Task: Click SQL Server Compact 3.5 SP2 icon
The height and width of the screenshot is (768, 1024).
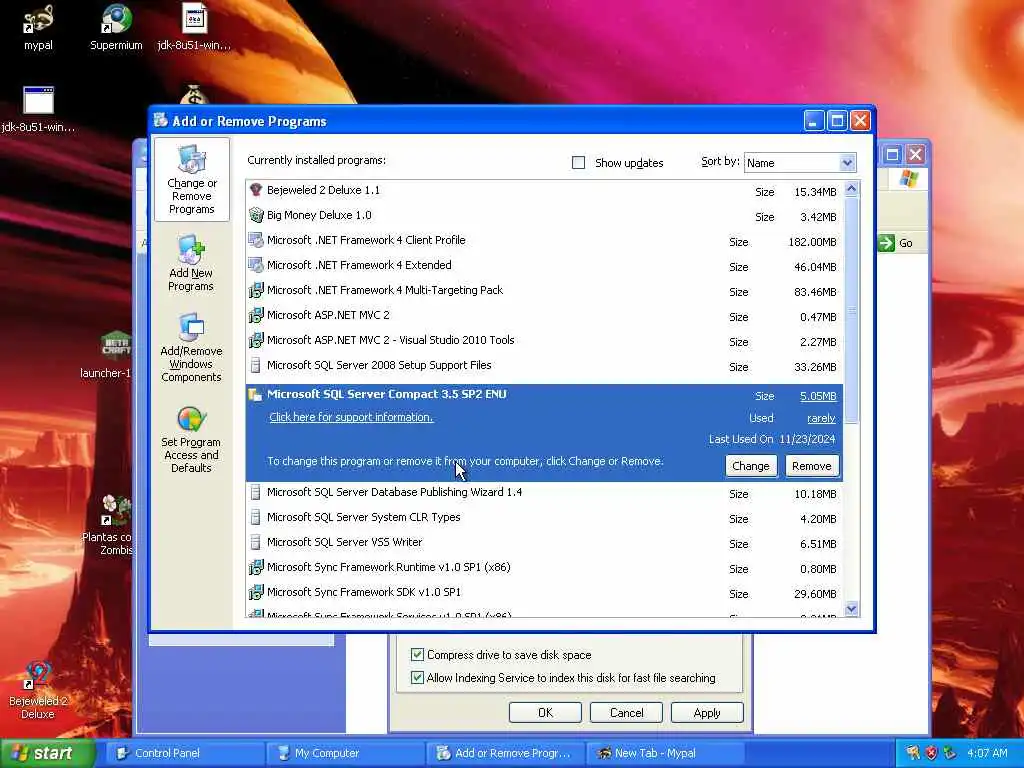Action: [256, 394]
